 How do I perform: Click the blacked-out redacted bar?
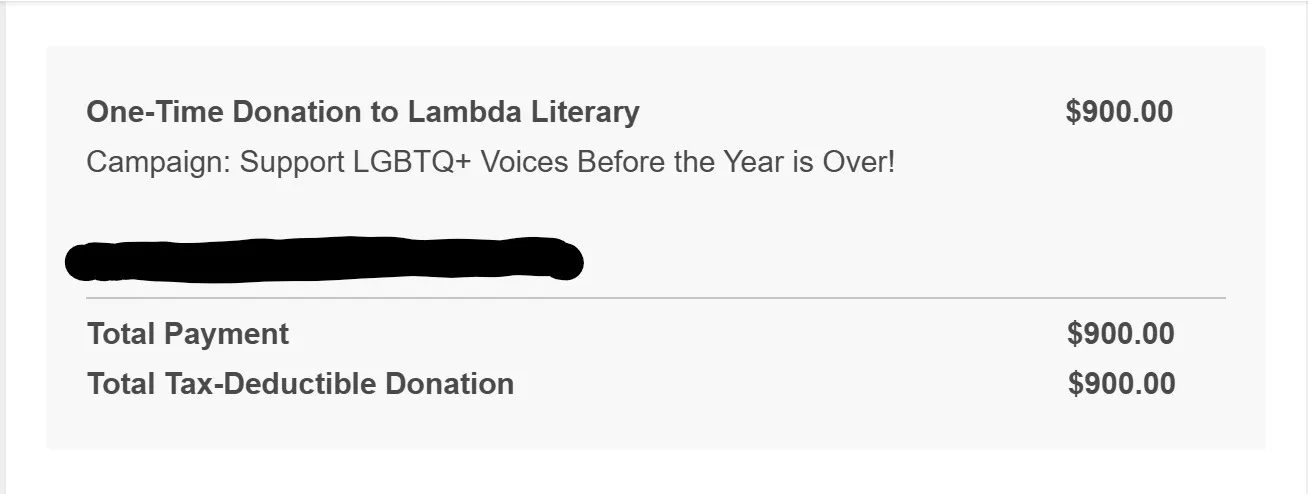coord(323,260)
